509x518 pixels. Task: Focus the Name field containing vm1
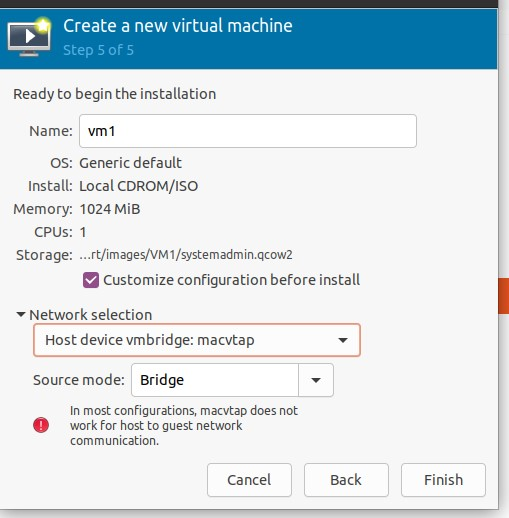[x=248, y=131]
